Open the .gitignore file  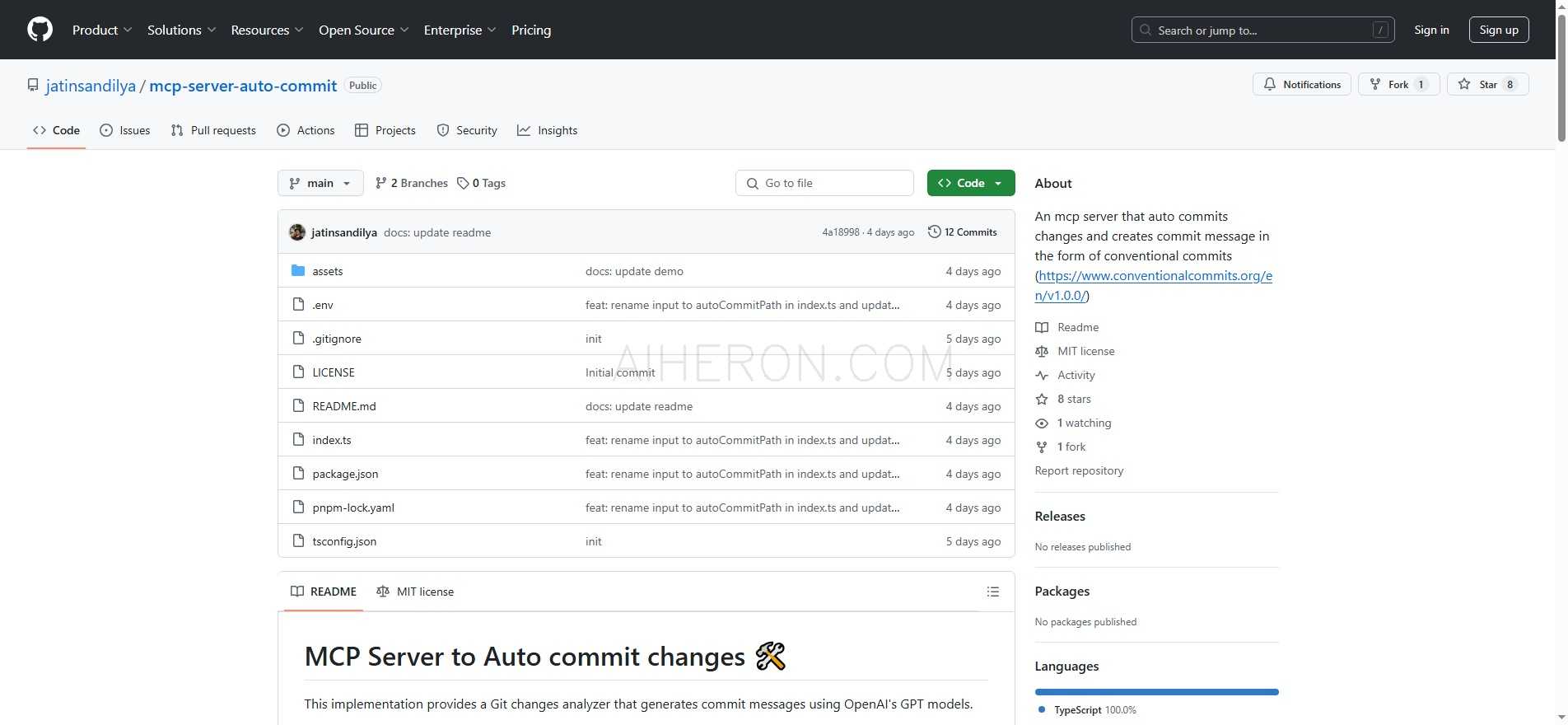[x=337, y=339]
